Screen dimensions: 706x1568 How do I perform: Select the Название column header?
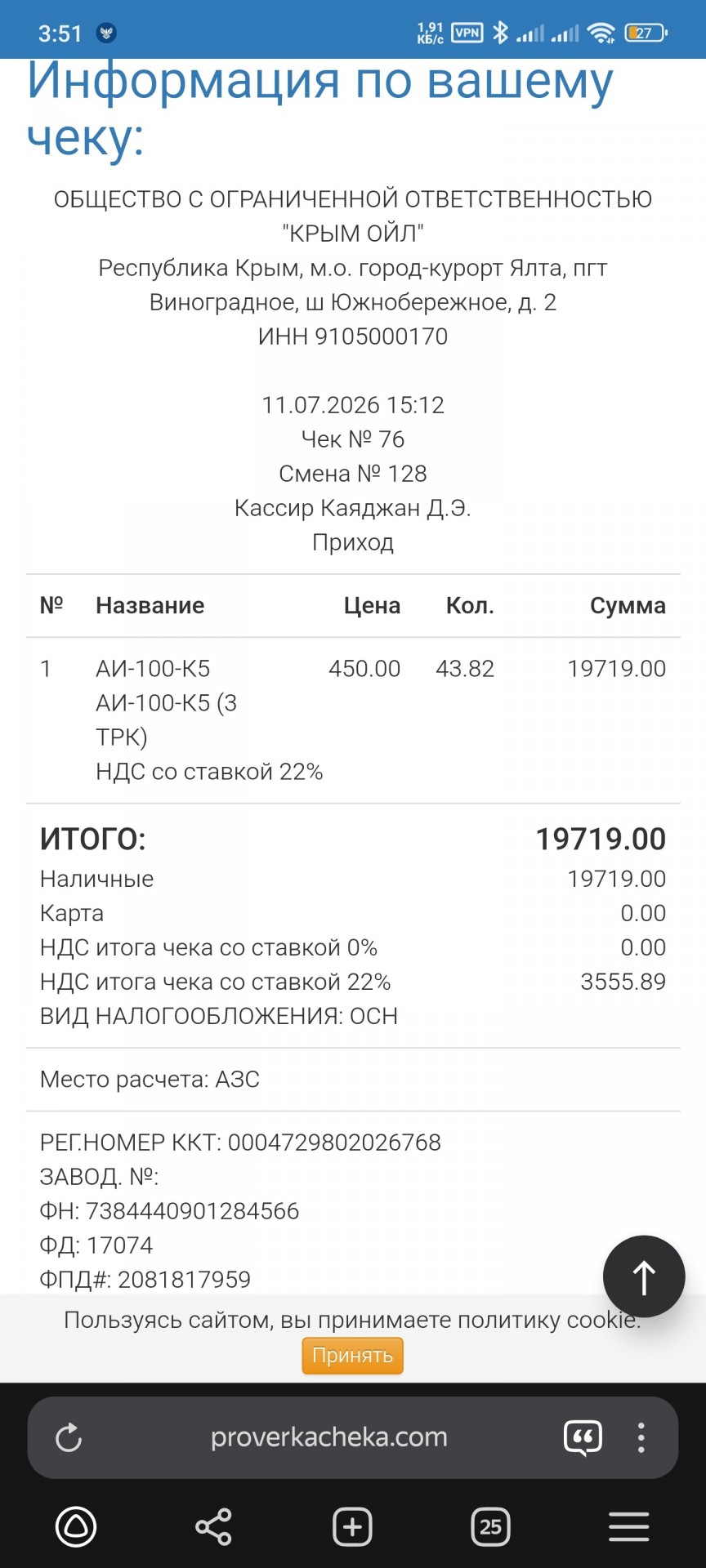pos(150,605)
